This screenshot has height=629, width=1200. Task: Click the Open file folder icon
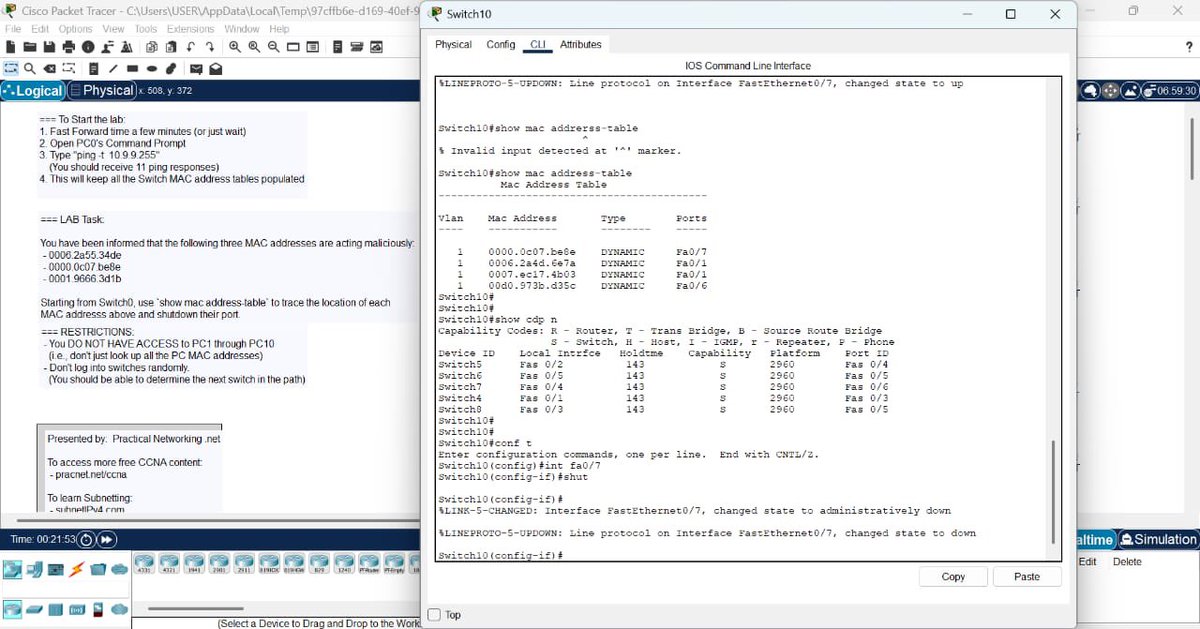pyautogui.click(x=30, y=47)
